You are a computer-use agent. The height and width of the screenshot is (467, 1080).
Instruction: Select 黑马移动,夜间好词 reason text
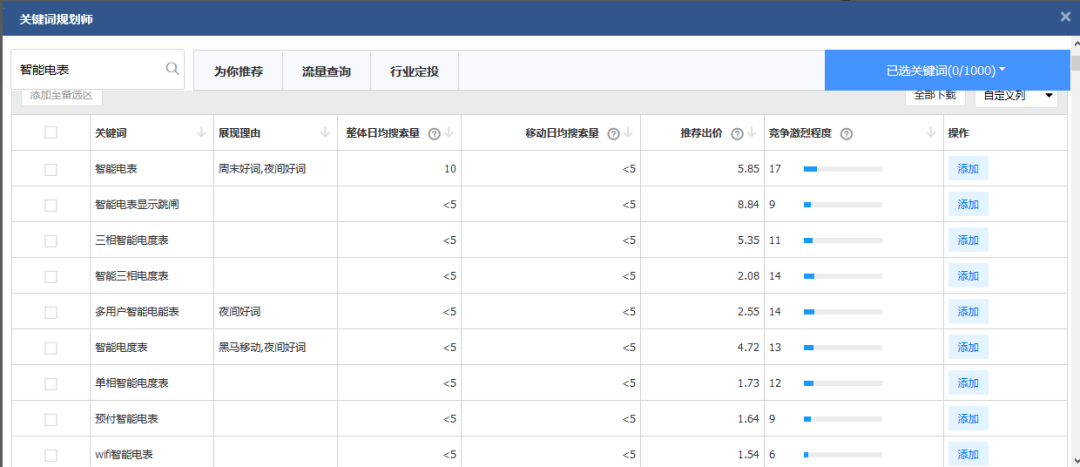point(262,348)
